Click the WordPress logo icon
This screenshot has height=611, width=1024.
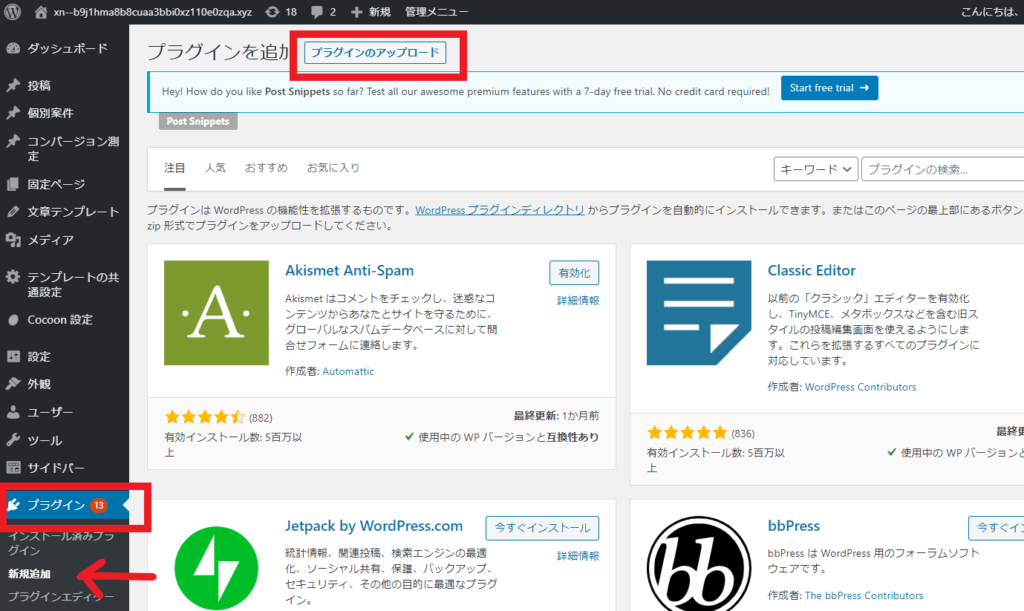coord(12,12)
